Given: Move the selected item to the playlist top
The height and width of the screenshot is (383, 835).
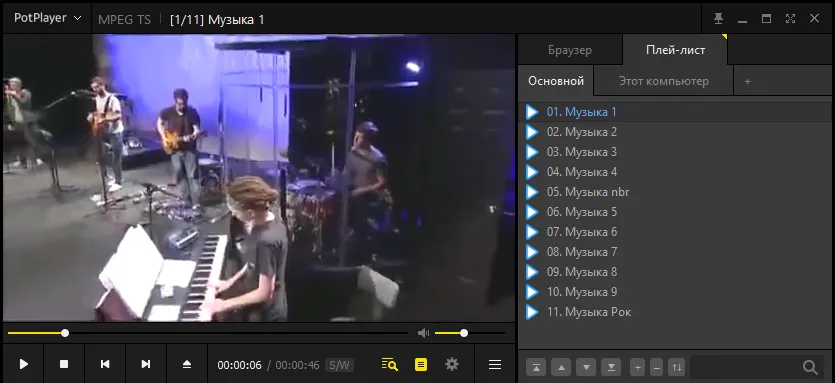Looking at the screenshot, I should coord(536,367).
